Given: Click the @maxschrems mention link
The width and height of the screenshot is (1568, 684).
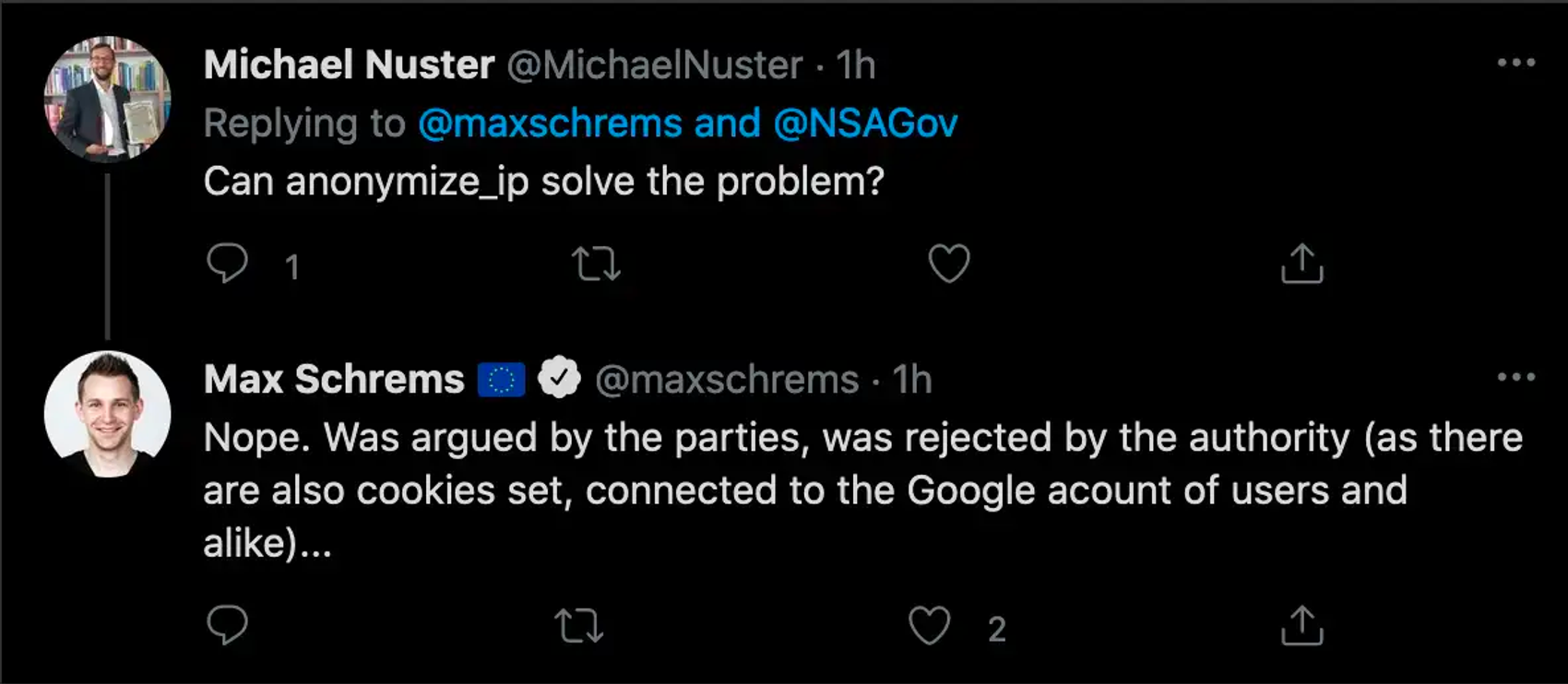Looking at the screenshot, I should click(550, 124).
